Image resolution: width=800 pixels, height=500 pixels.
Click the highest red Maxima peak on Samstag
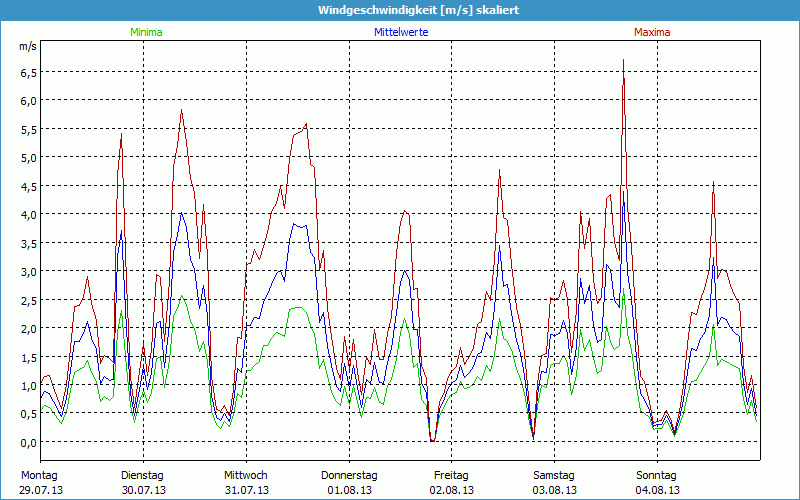pyautogui.click(x=623, y=60)
